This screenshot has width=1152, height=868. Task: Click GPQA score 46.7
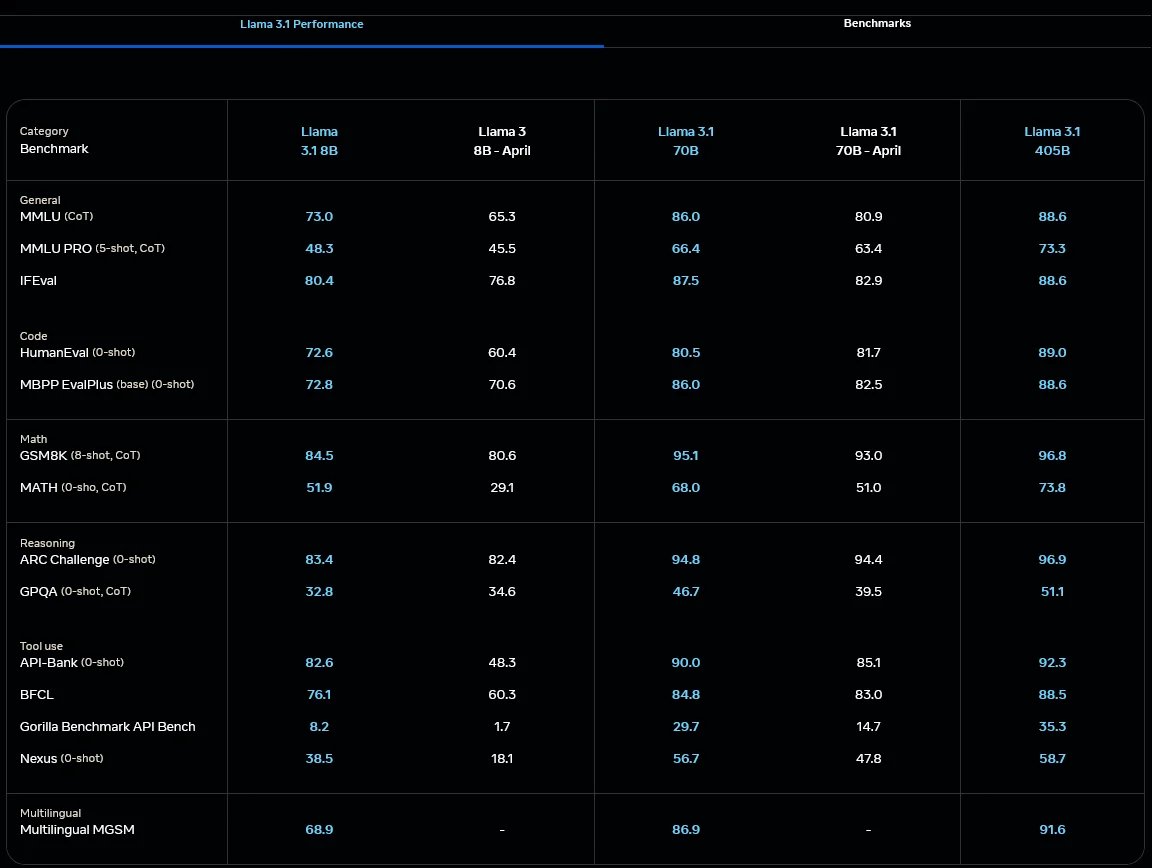point(685,592)
